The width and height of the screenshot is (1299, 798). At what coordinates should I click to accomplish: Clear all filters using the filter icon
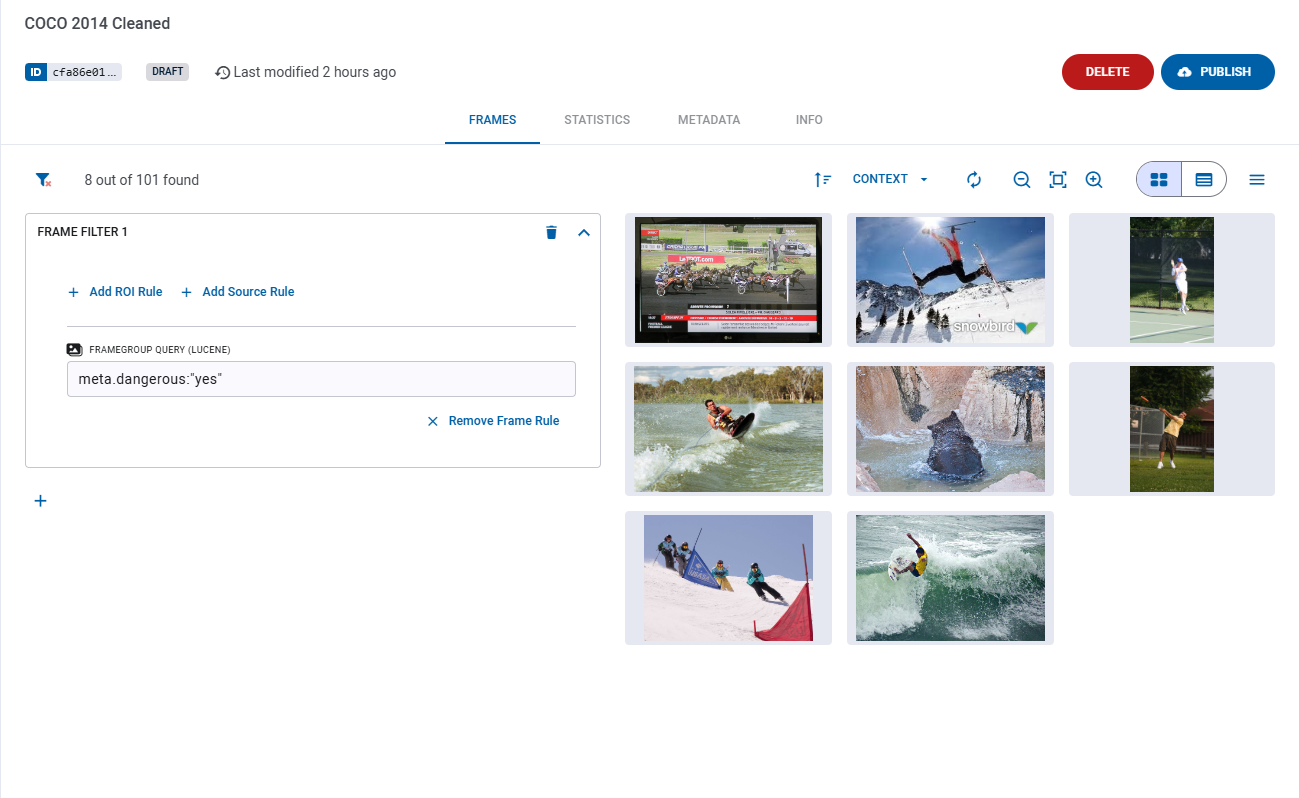point(42,179)
